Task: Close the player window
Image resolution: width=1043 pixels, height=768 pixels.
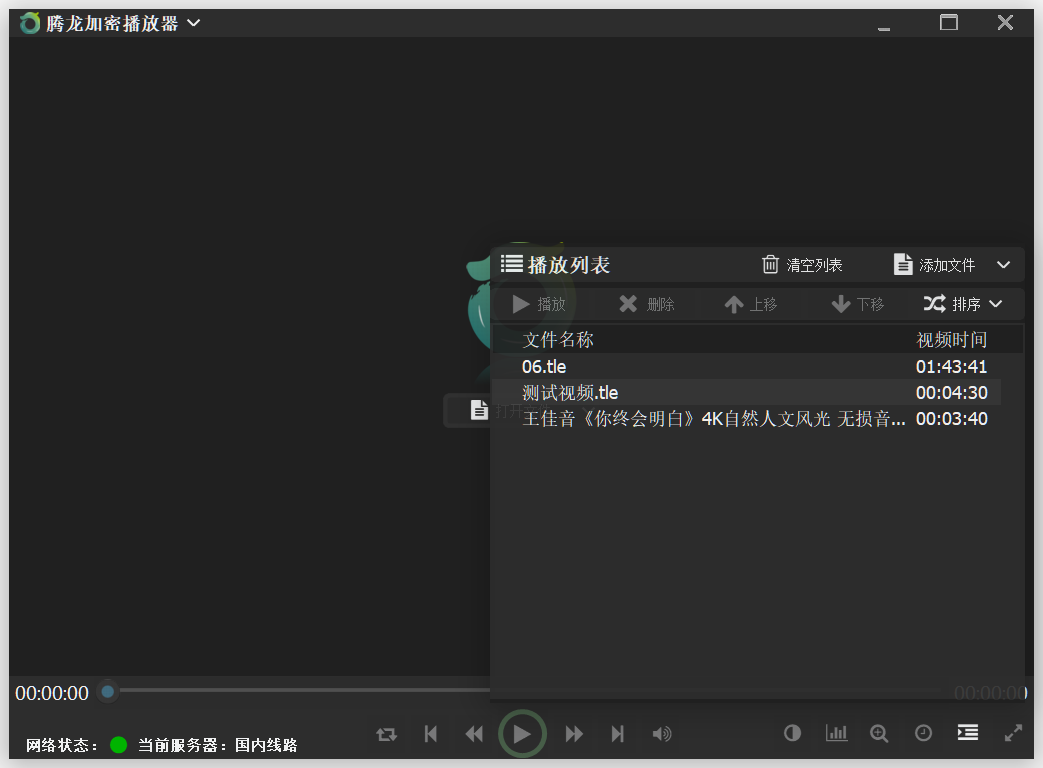Action: pos(1005,23)
